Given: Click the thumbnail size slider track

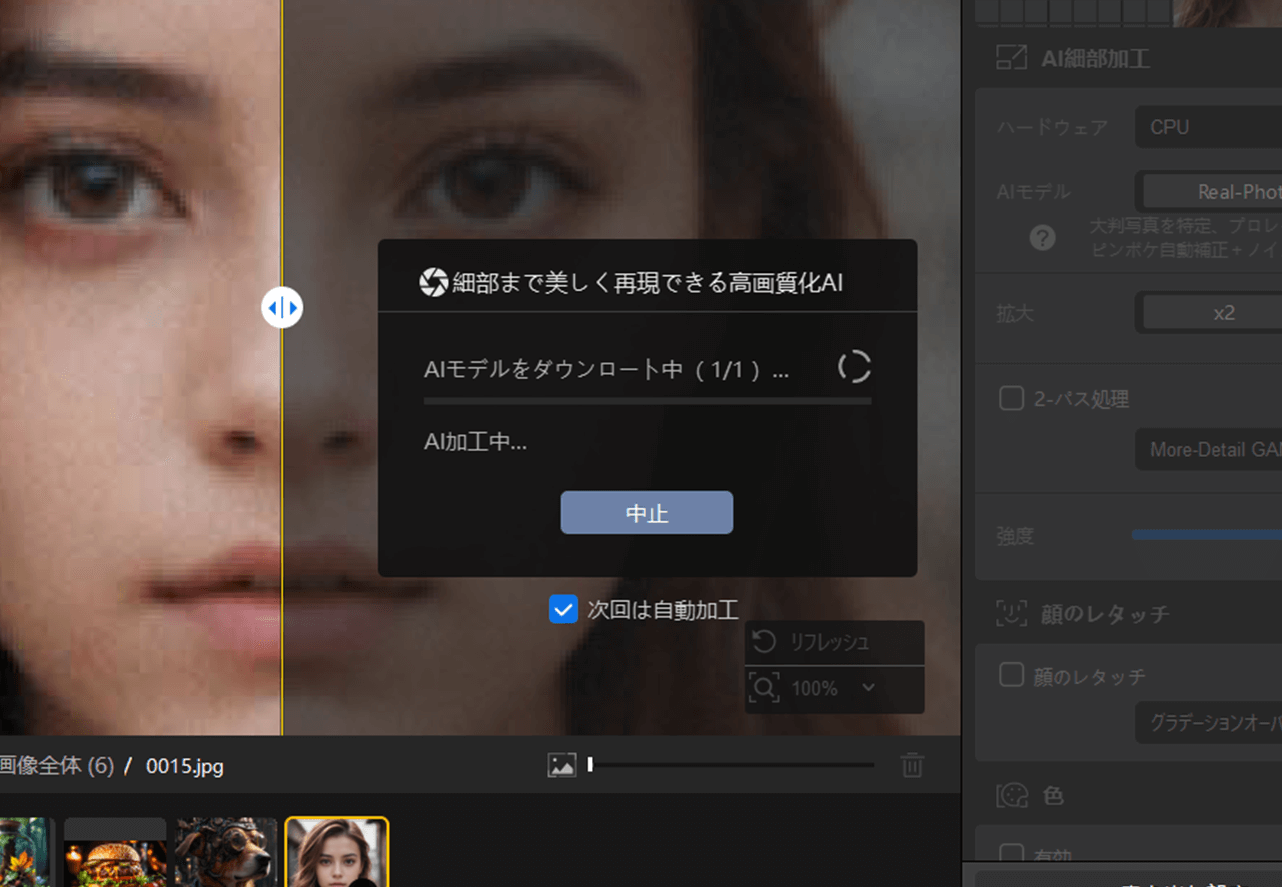Looking at the screenshot, I should click(732, 765).
